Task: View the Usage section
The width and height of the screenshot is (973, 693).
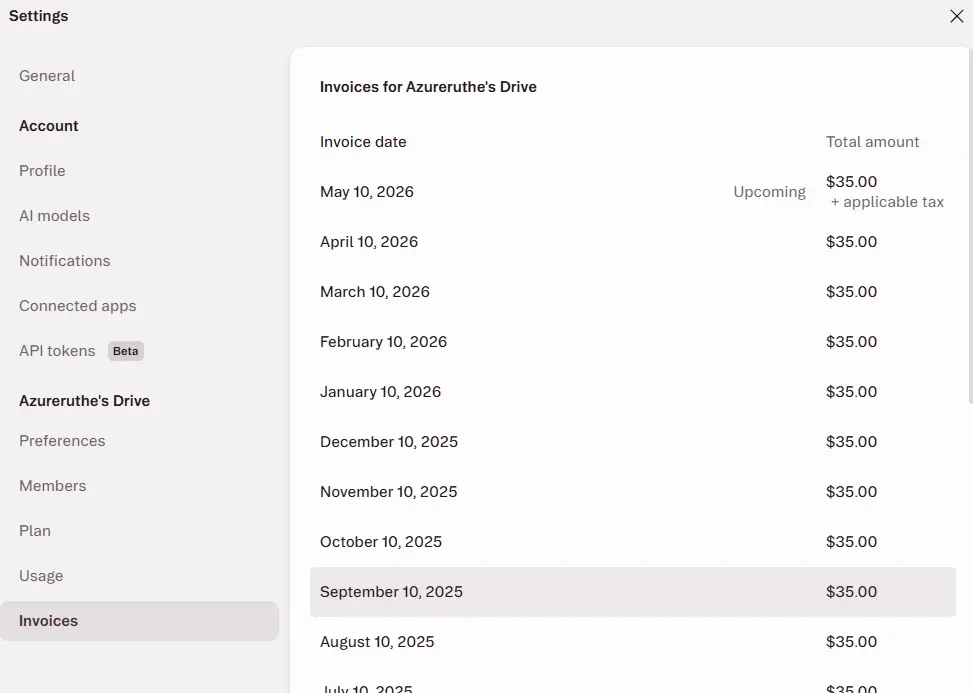Action: click(x=41, y=576)
